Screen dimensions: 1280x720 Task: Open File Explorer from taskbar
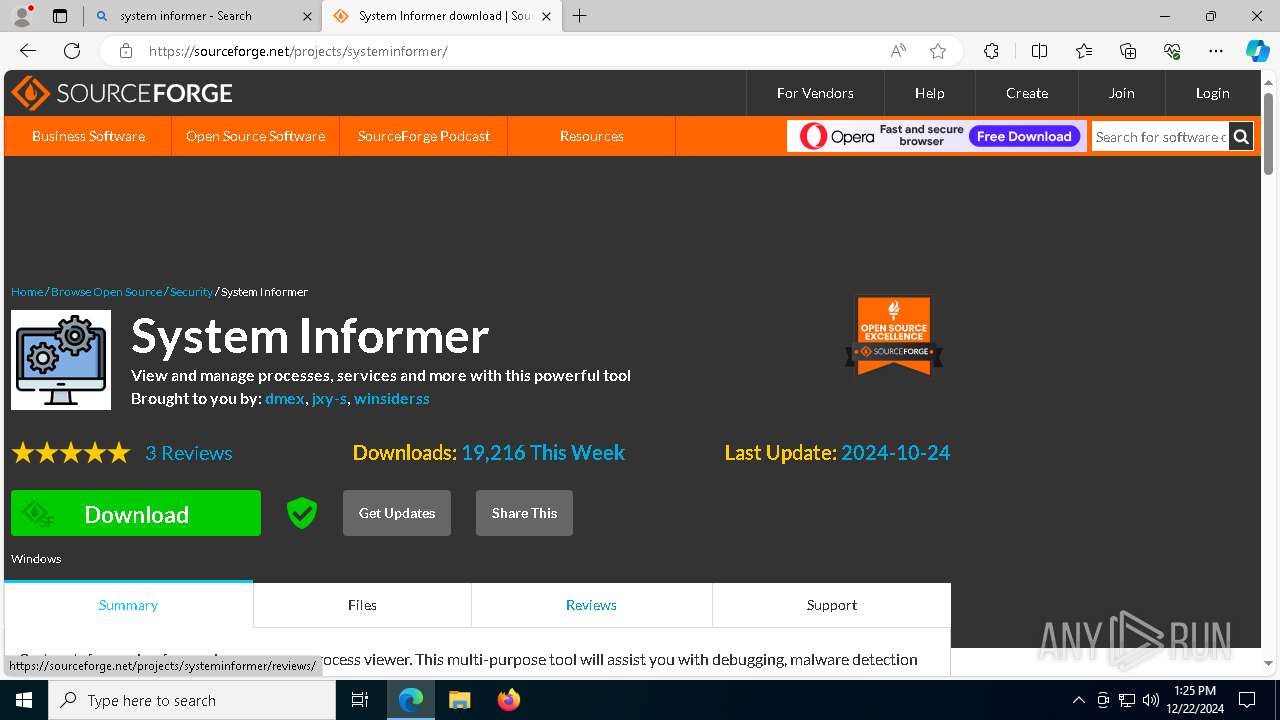pos(459,700)
